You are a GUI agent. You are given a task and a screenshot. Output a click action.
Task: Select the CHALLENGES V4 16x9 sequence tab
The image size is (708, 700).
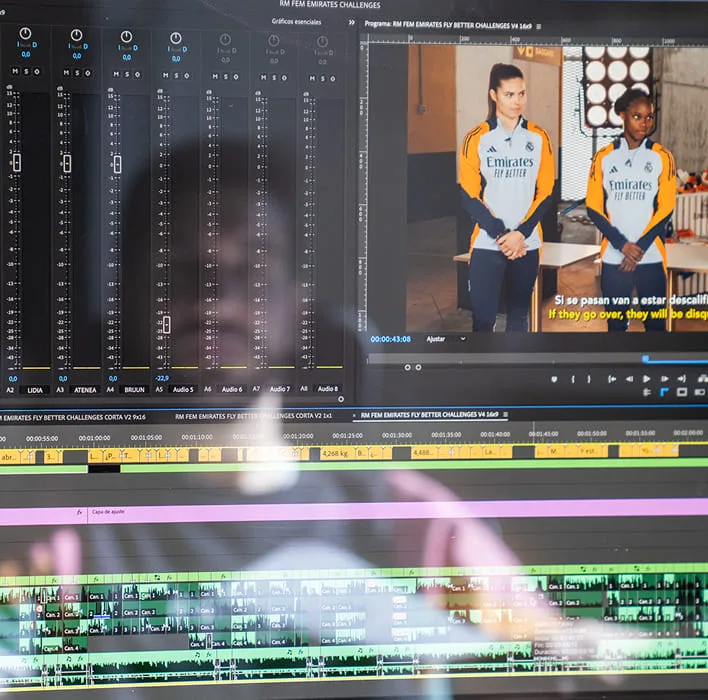tap(429, 415)
